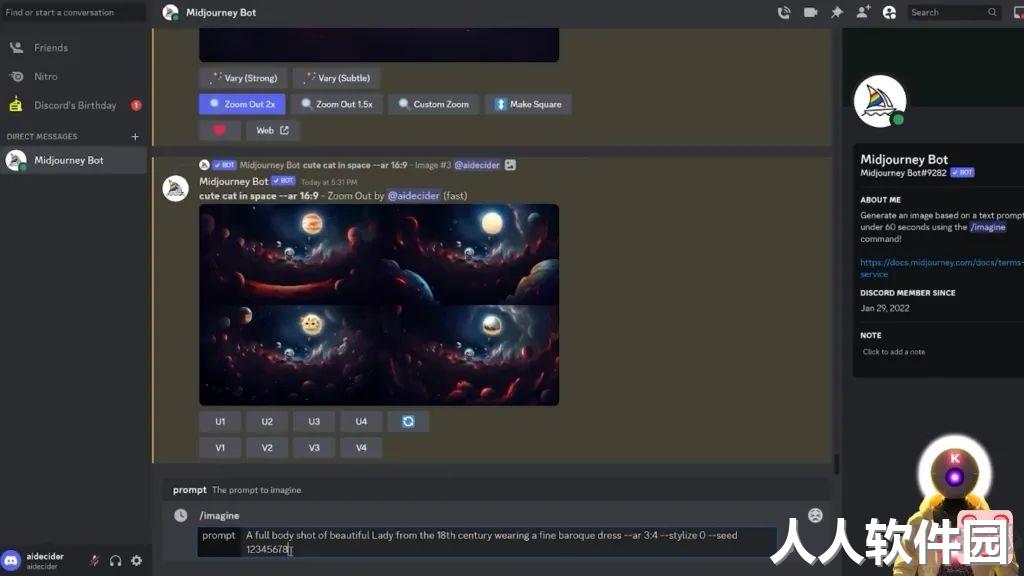This screenshot has height=576, width=1024.
Task: Click Zoom Out 1.5x button
Action: point(337,104)
